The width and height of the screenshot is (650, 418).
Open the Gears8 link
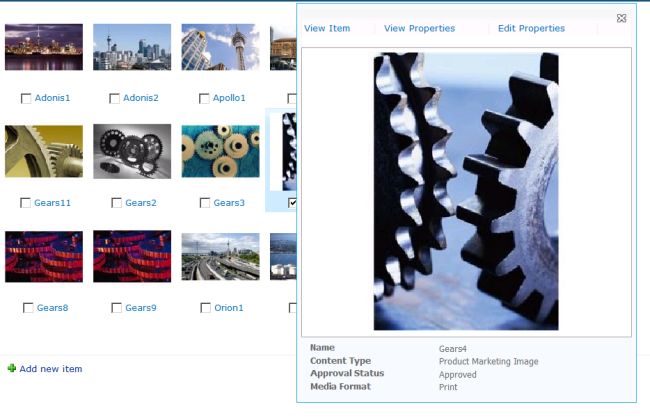52,308
